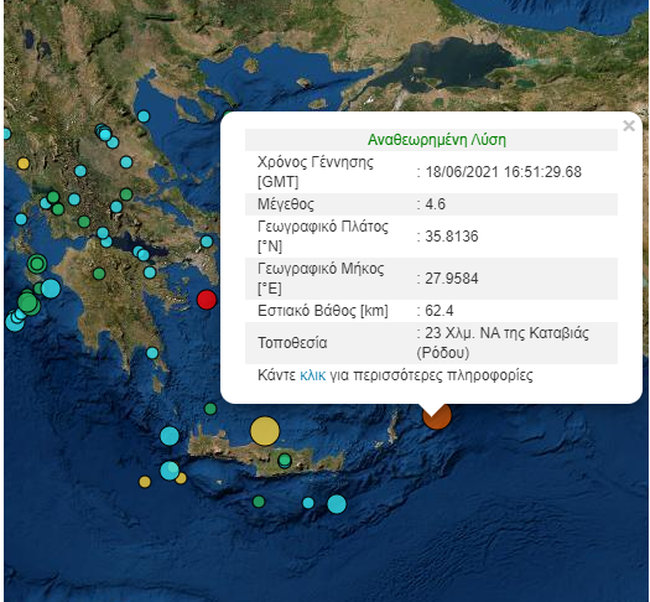Select the largest cyan marker south of Crete

[x=336, y=504]
